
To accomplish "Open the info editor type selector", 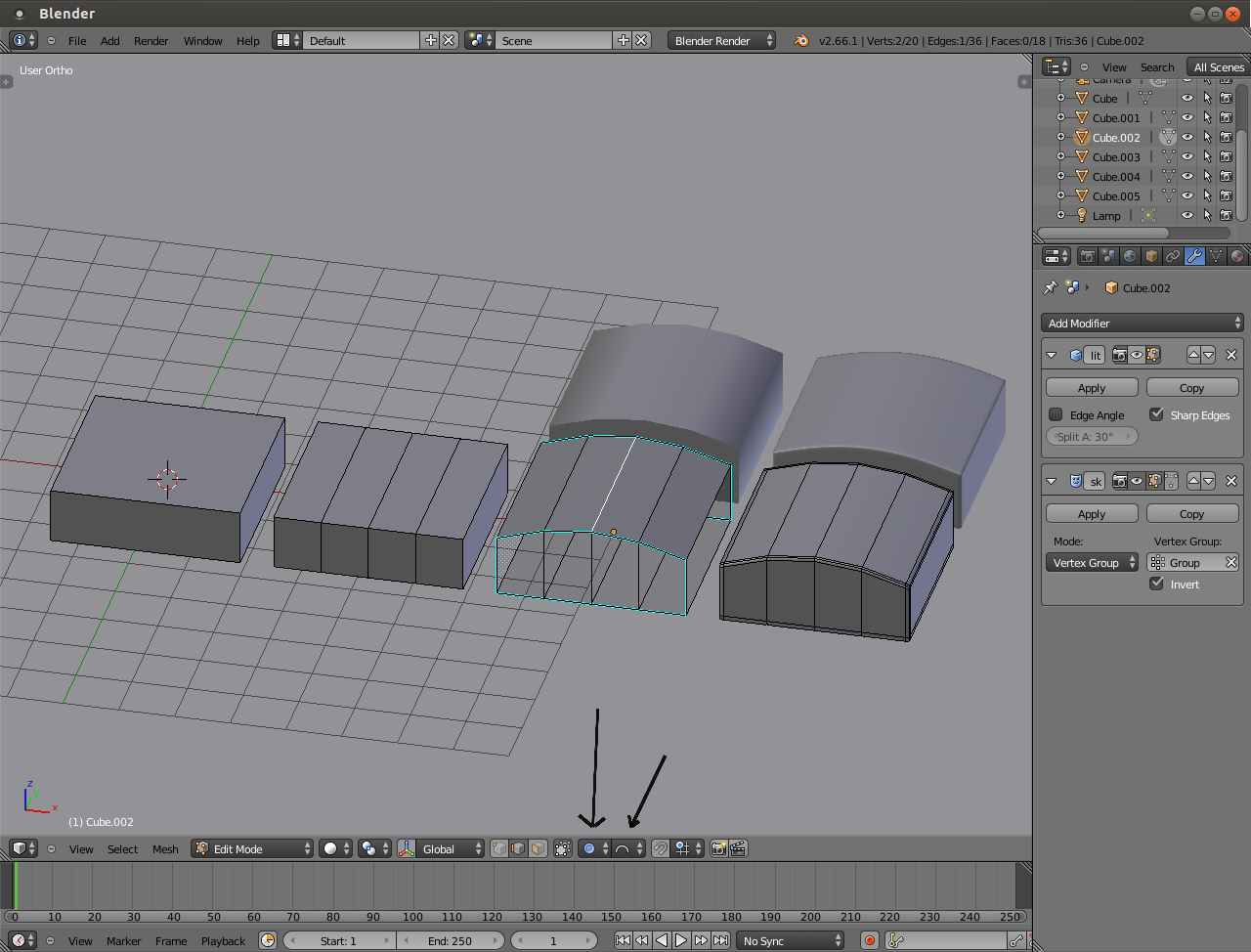I will (23, 40).
